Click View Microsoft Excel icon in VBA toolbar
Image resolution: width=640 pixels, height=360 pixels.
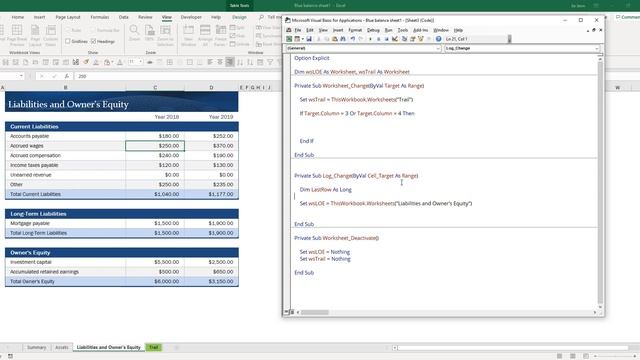click(x=288, y=39)
